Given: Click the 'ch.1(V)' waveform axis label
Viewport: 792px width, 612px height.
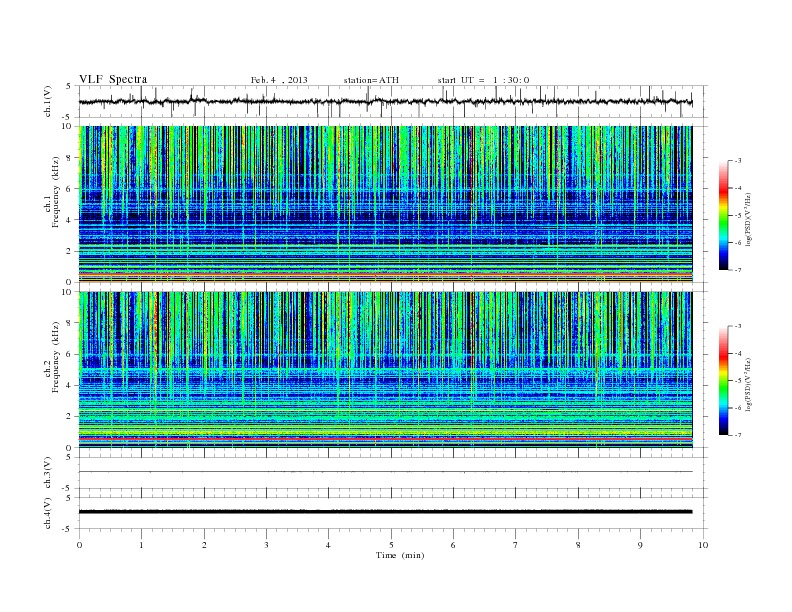Looking at the screenshot, I should click(x=48, y=101).
